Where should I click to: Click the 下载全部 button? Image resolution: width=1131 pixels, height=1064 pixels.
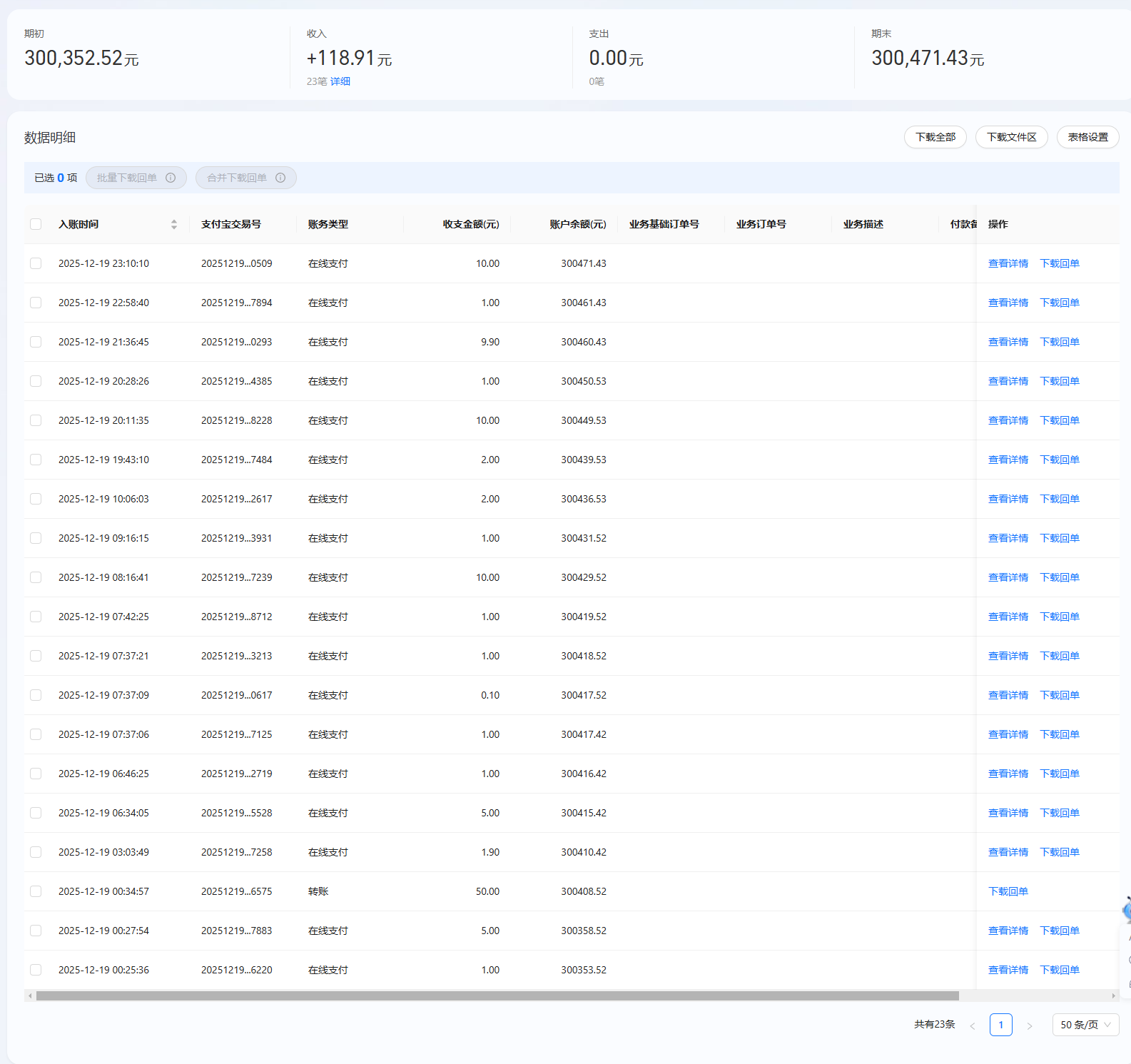(x=935, y=137)
